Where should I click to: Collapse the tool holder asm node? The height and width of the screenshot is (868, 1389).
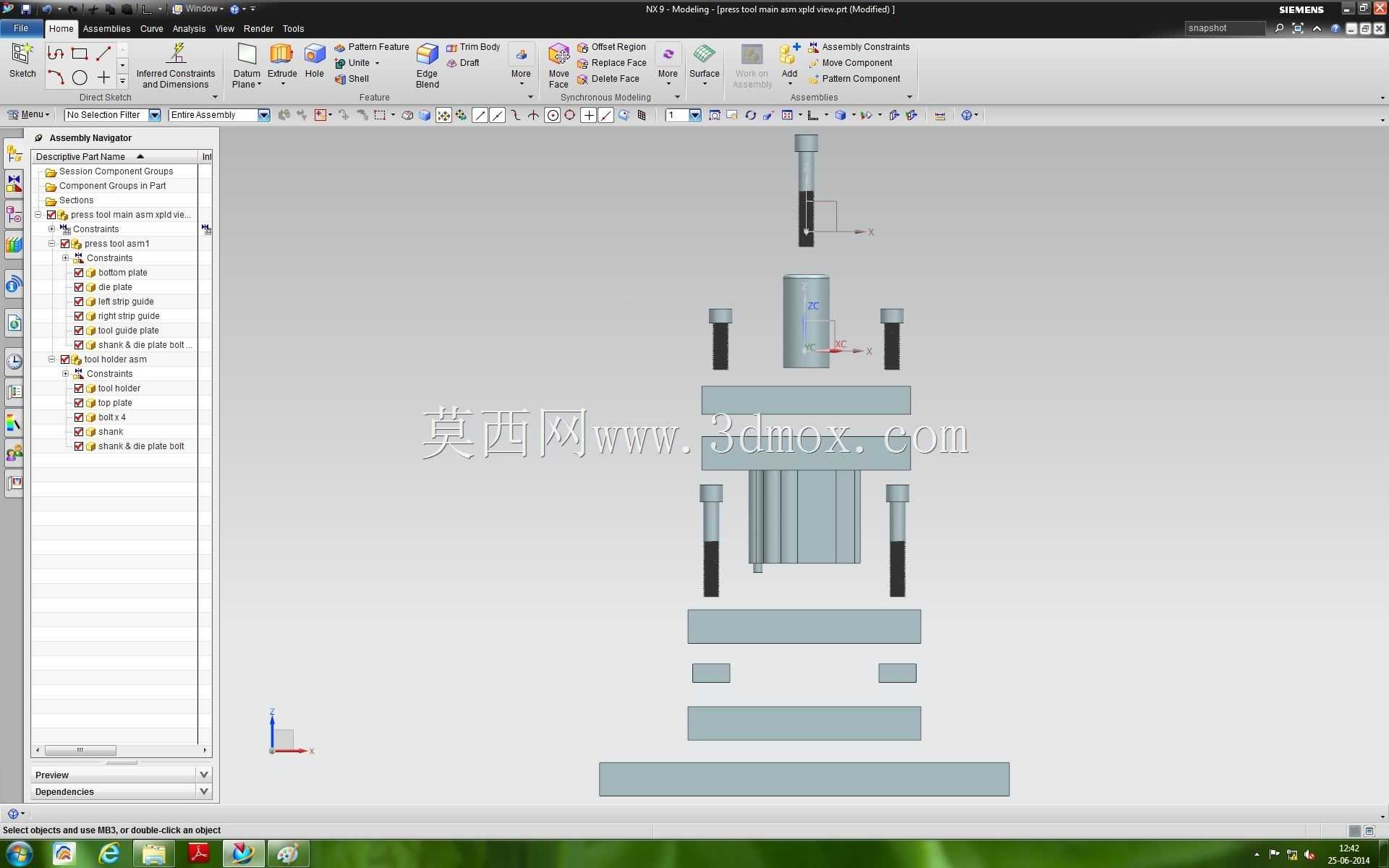(x=51, y=359)
